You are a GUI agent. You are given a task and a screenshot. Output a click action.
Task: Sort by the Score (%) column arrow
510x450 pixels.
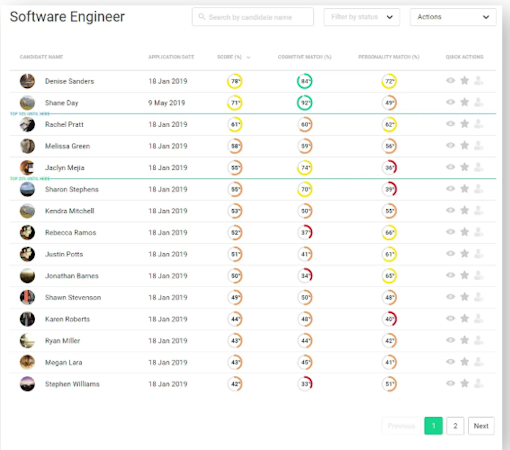pyautogui.click(x=248, y=57)
